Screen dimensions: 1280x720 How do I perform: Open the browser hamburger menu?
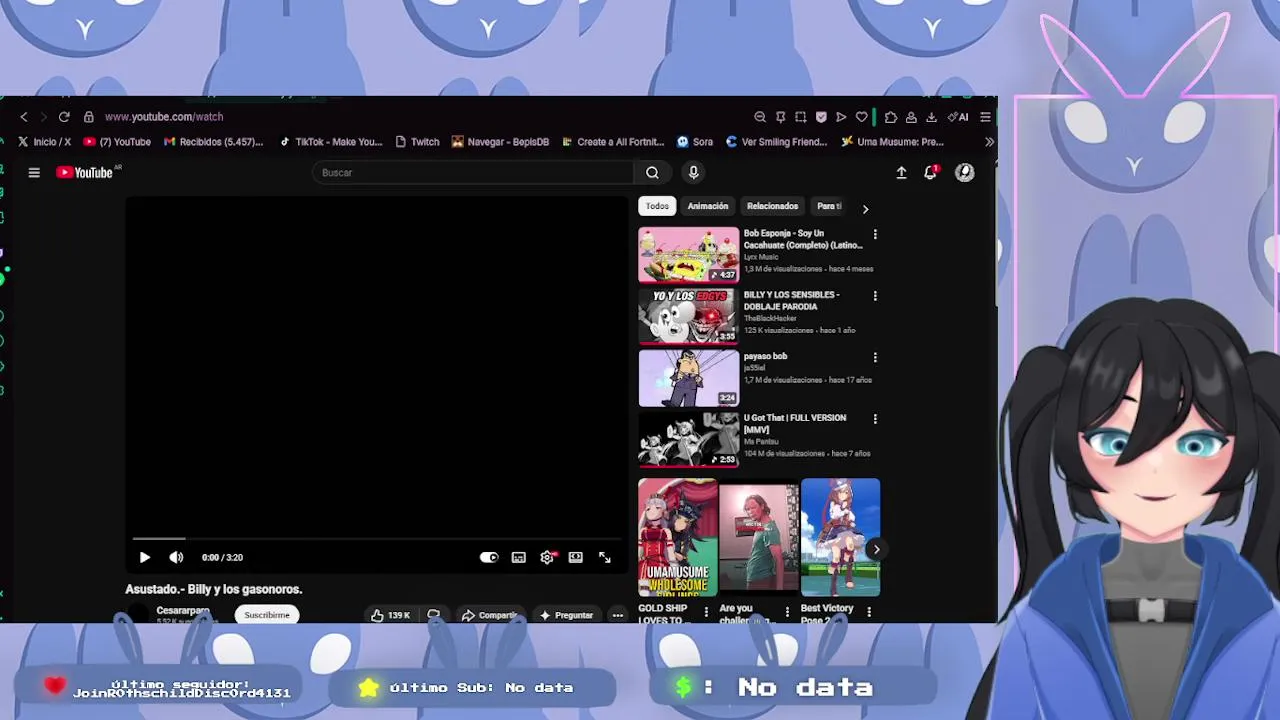985,117
